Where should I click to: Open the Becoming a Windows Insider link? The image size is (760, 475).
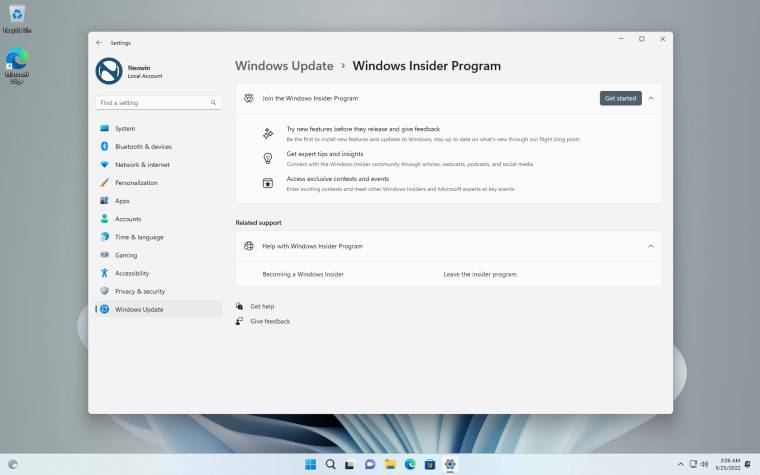303,274
